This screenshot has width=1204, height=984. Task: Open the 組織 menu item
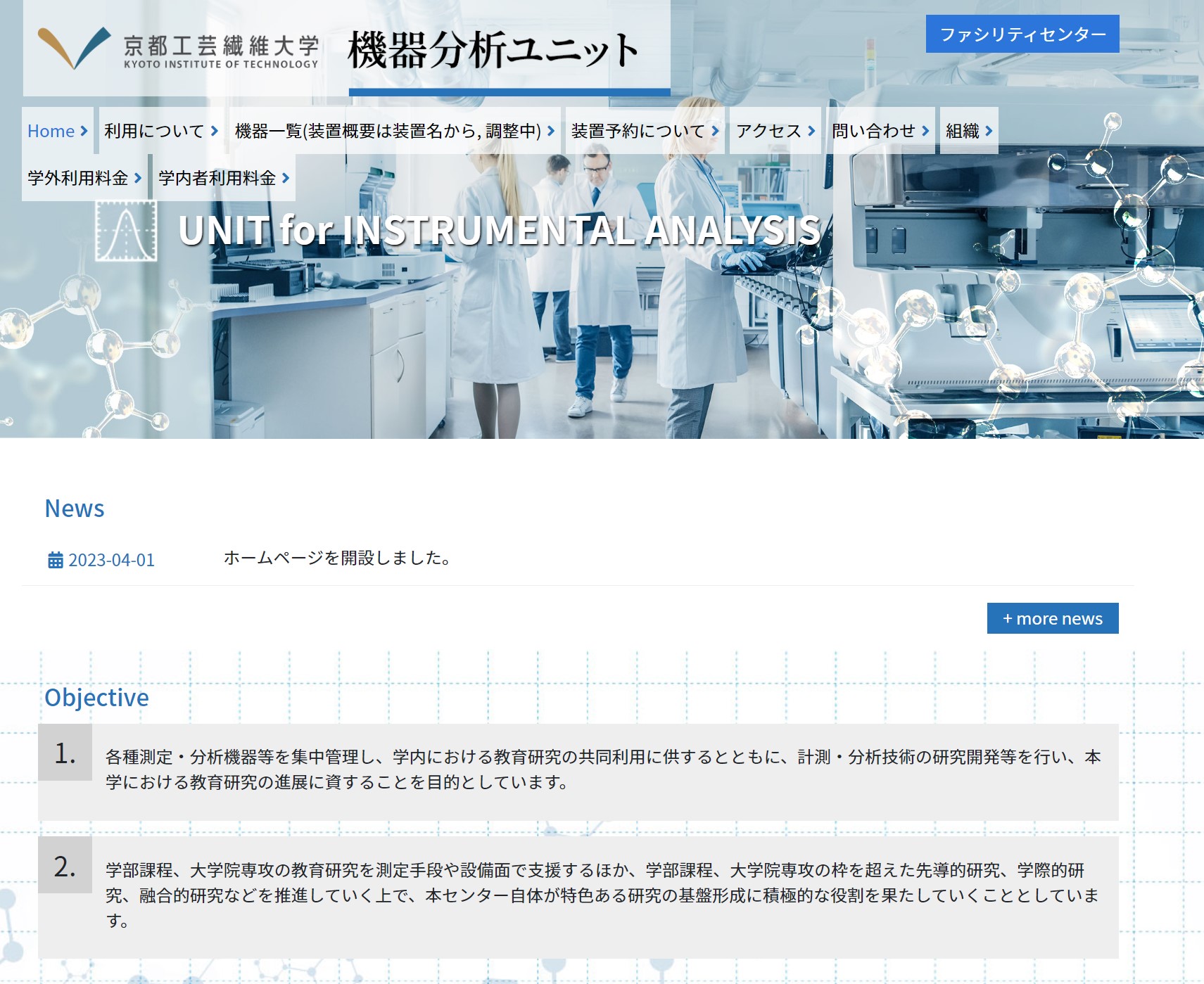(x=969, y=131)
